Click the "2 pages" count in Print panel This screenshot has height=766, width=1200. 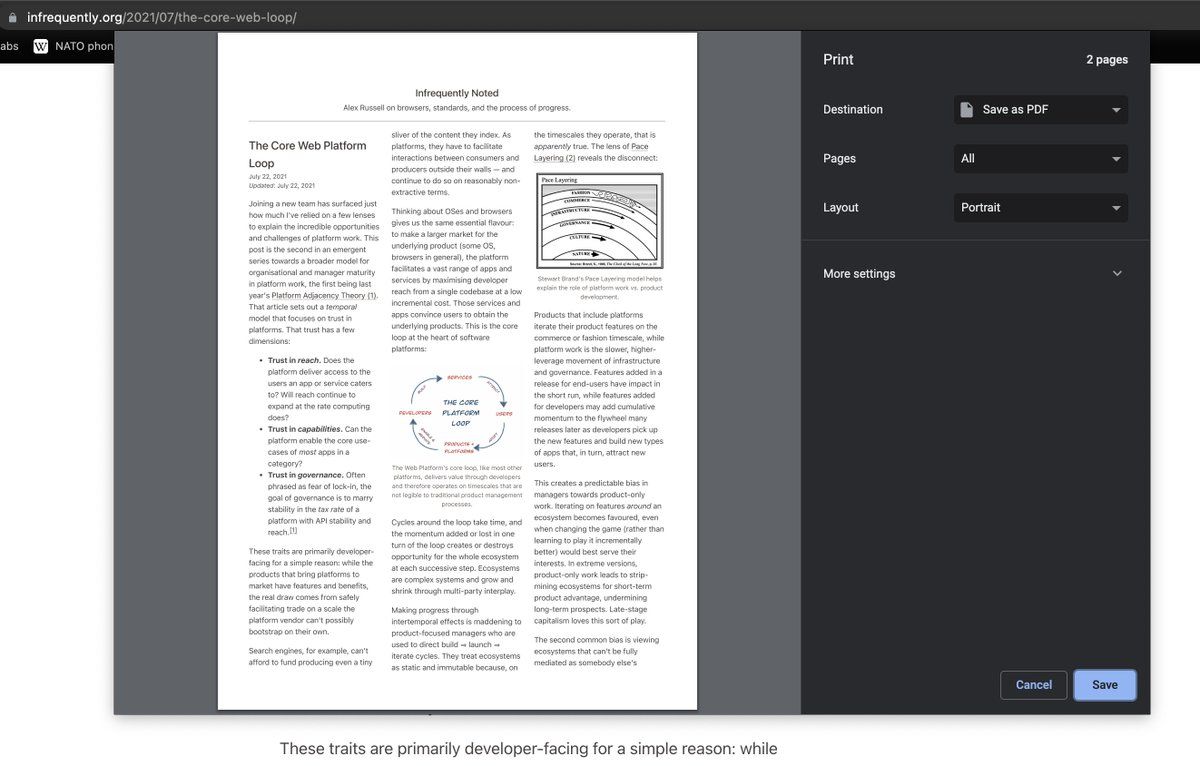[1107, 60]
